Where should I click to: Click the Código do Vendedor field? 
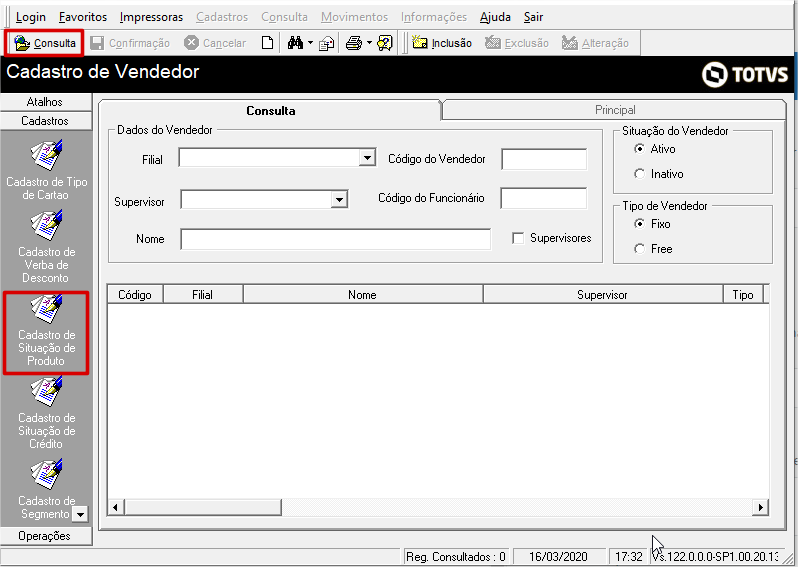click(x=544, y=159)
